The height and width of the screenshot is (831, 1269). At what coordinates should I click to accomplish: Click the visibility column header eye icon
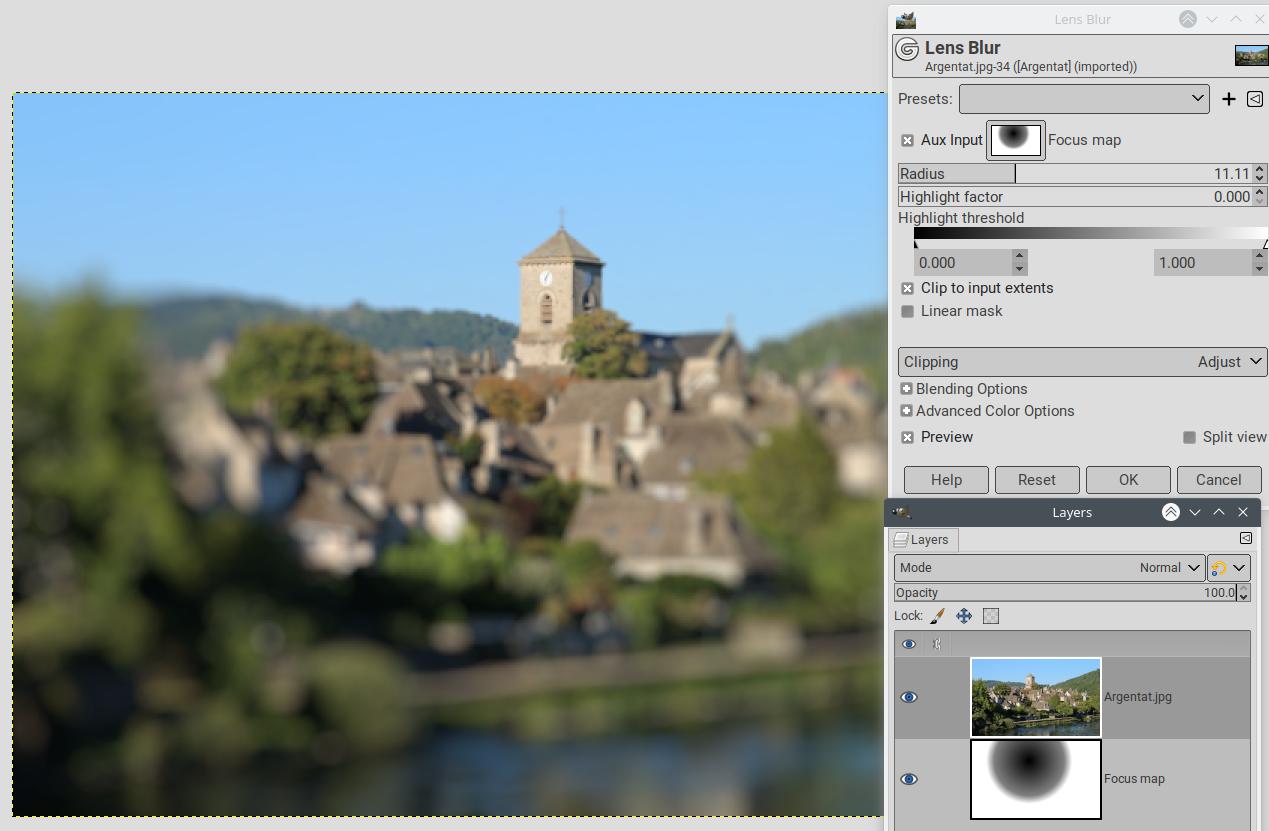[x=909, y=644]
